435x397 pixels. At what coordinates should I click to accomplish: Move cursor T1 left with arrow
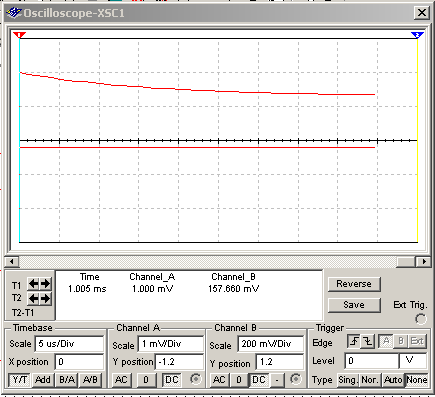tap(33, 284)
